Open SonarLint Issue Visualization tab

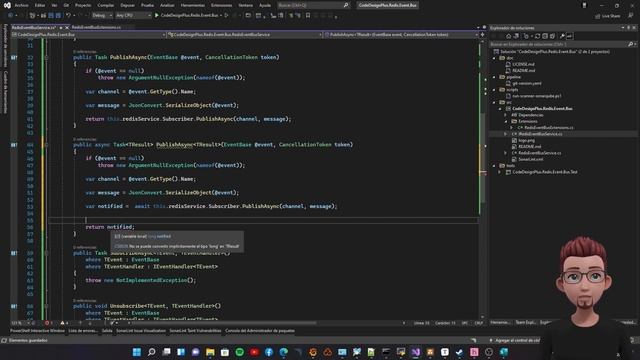pos(141,331)
